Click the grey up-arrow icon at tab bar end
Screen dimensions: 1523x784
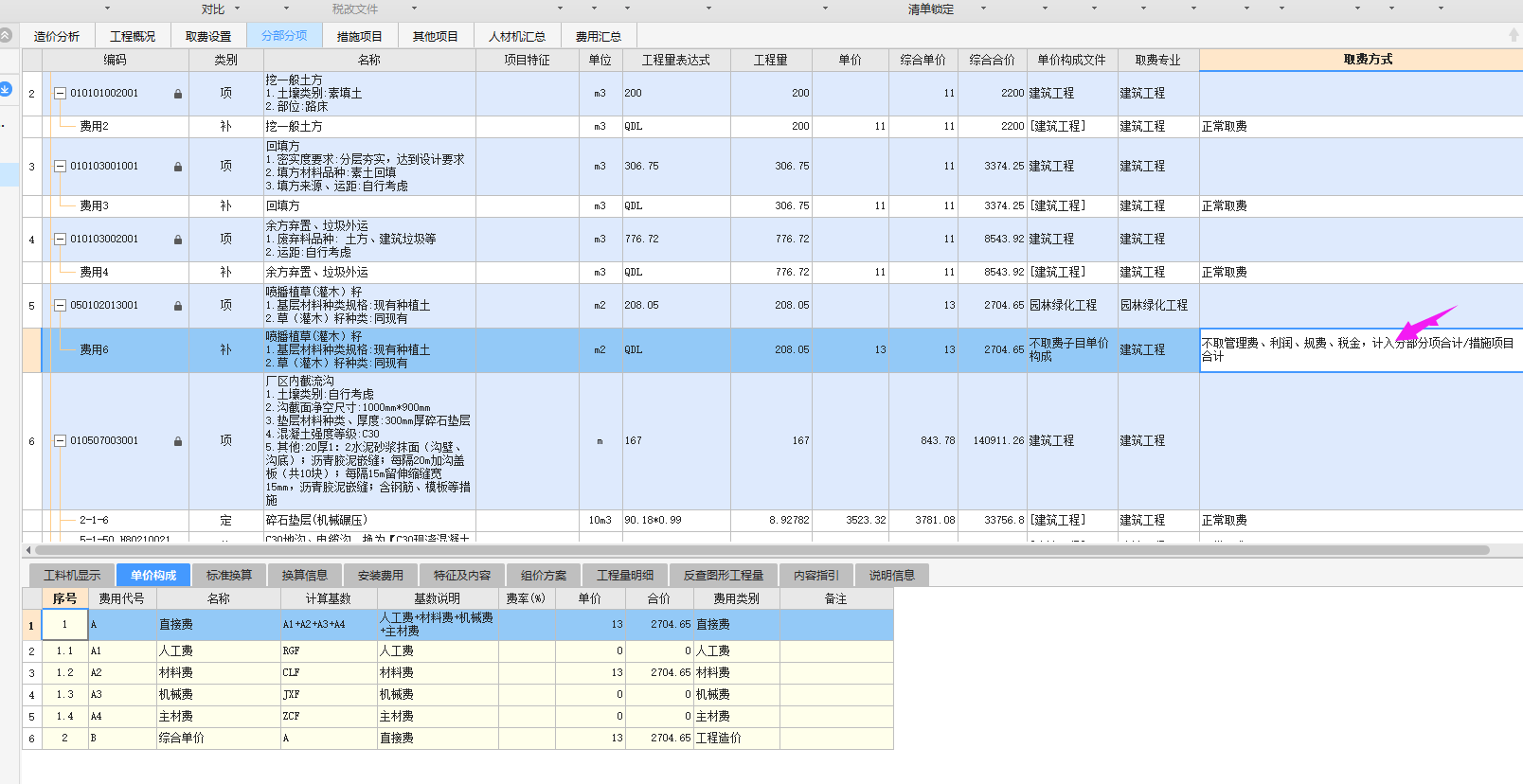point(1514,35)
